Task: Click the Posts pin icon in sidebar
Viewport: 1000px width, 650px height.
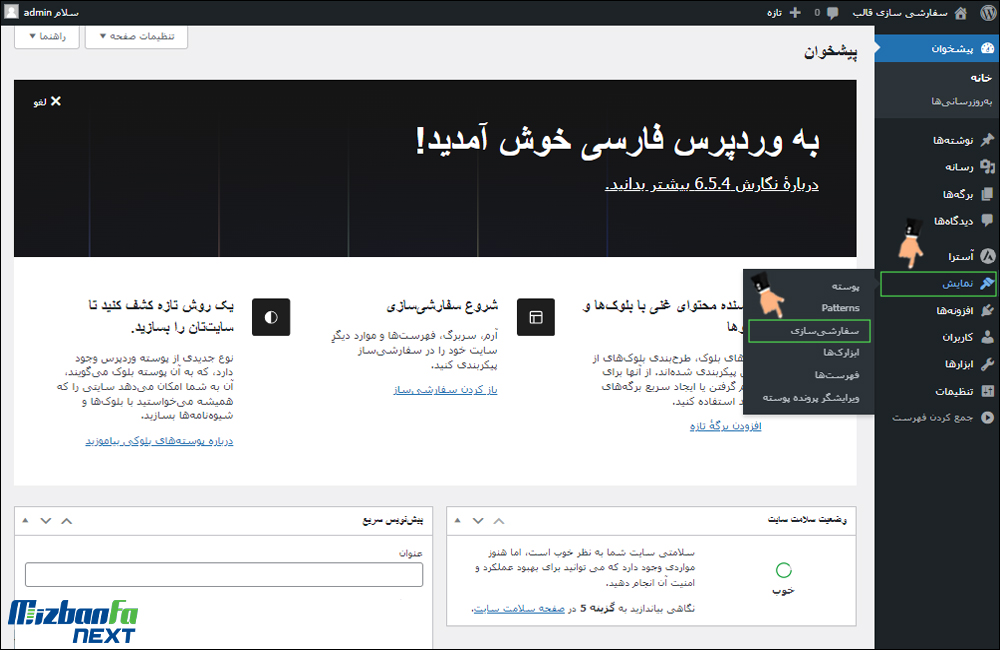Action: [987, 140]
